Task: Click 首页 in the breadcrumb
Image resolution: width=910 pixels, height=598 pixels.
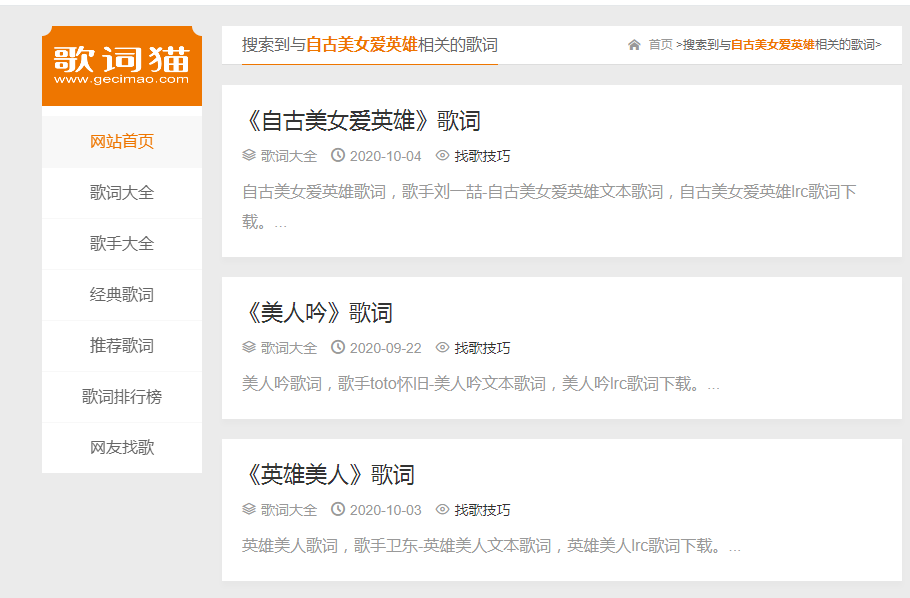Action: point(660,45)
